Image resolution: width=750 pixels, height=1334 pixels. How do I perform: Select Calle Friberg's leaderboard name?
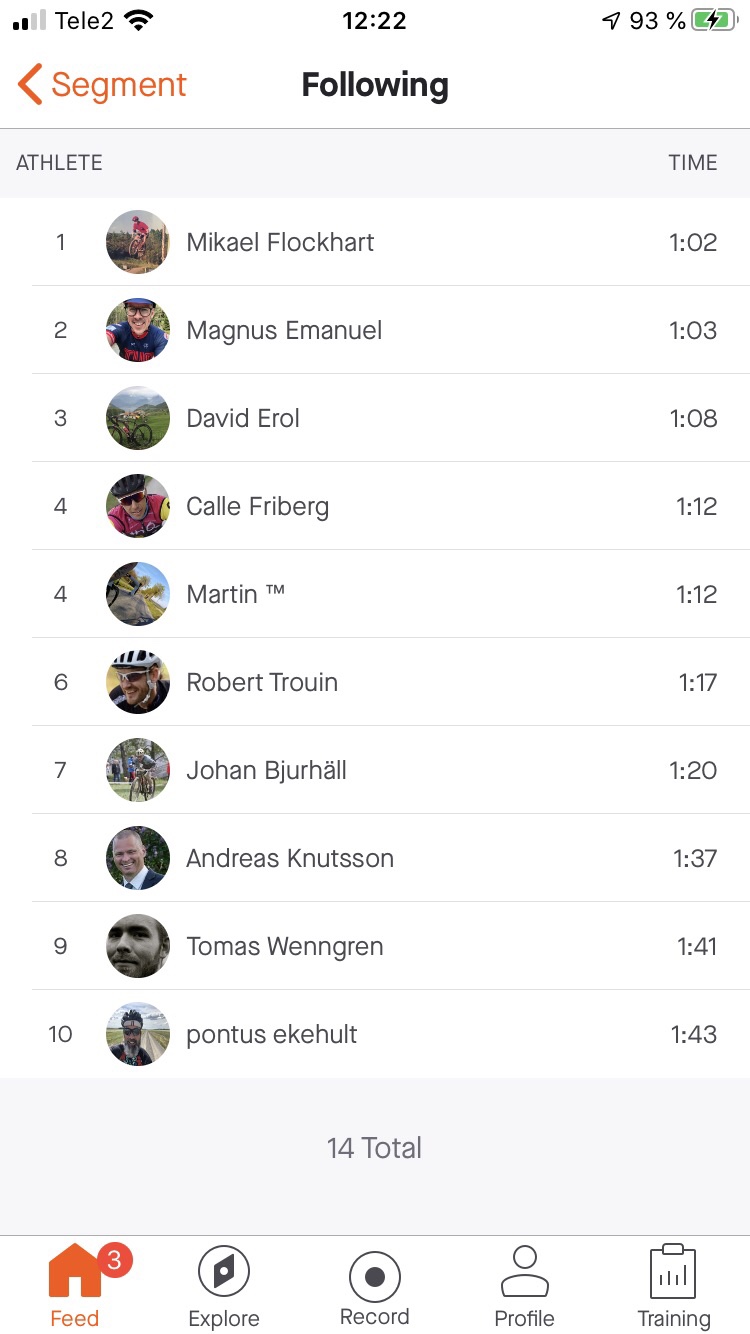pos(257,506)
